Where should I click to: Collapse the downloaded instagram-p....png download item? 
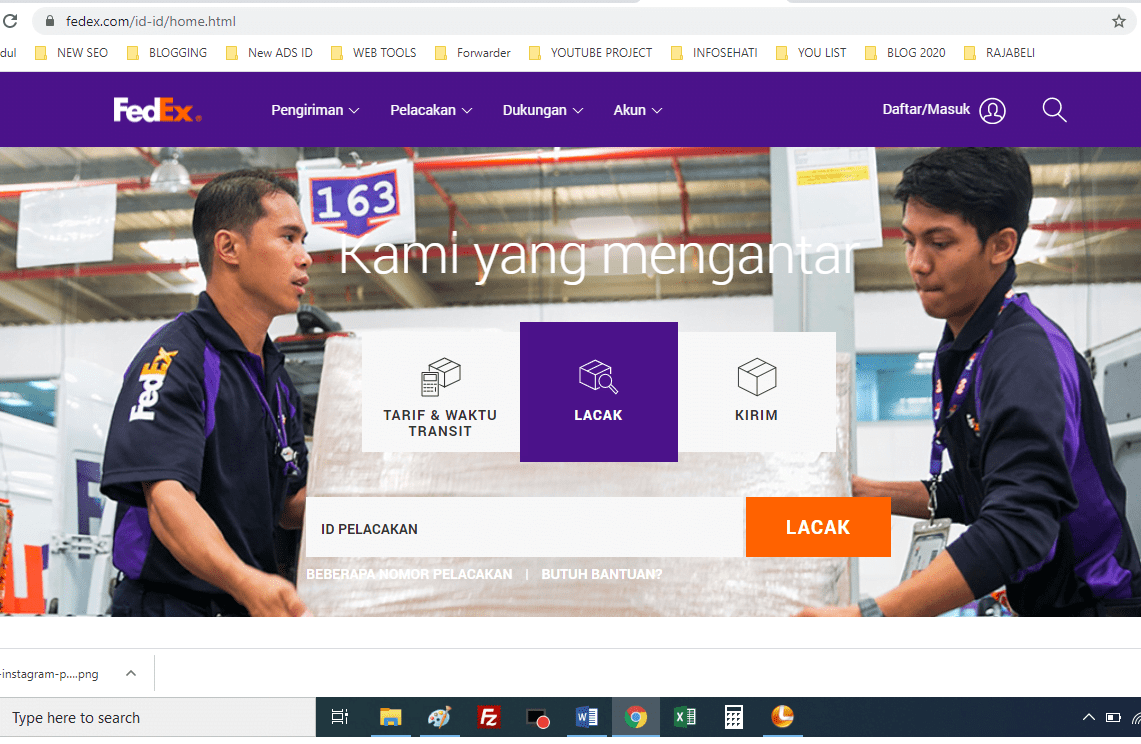tap(130, 673)
